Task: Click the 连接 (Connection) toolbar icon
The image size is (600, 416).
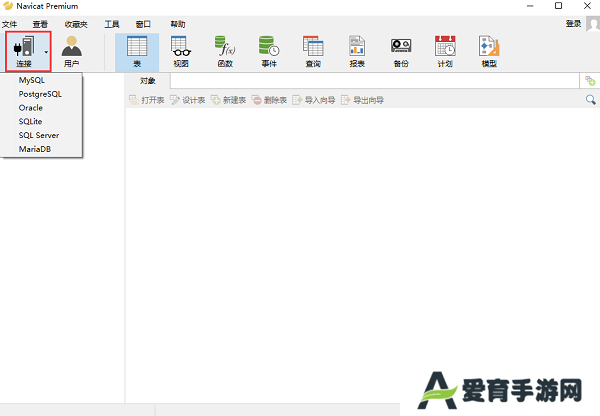Action: (24, 51)
